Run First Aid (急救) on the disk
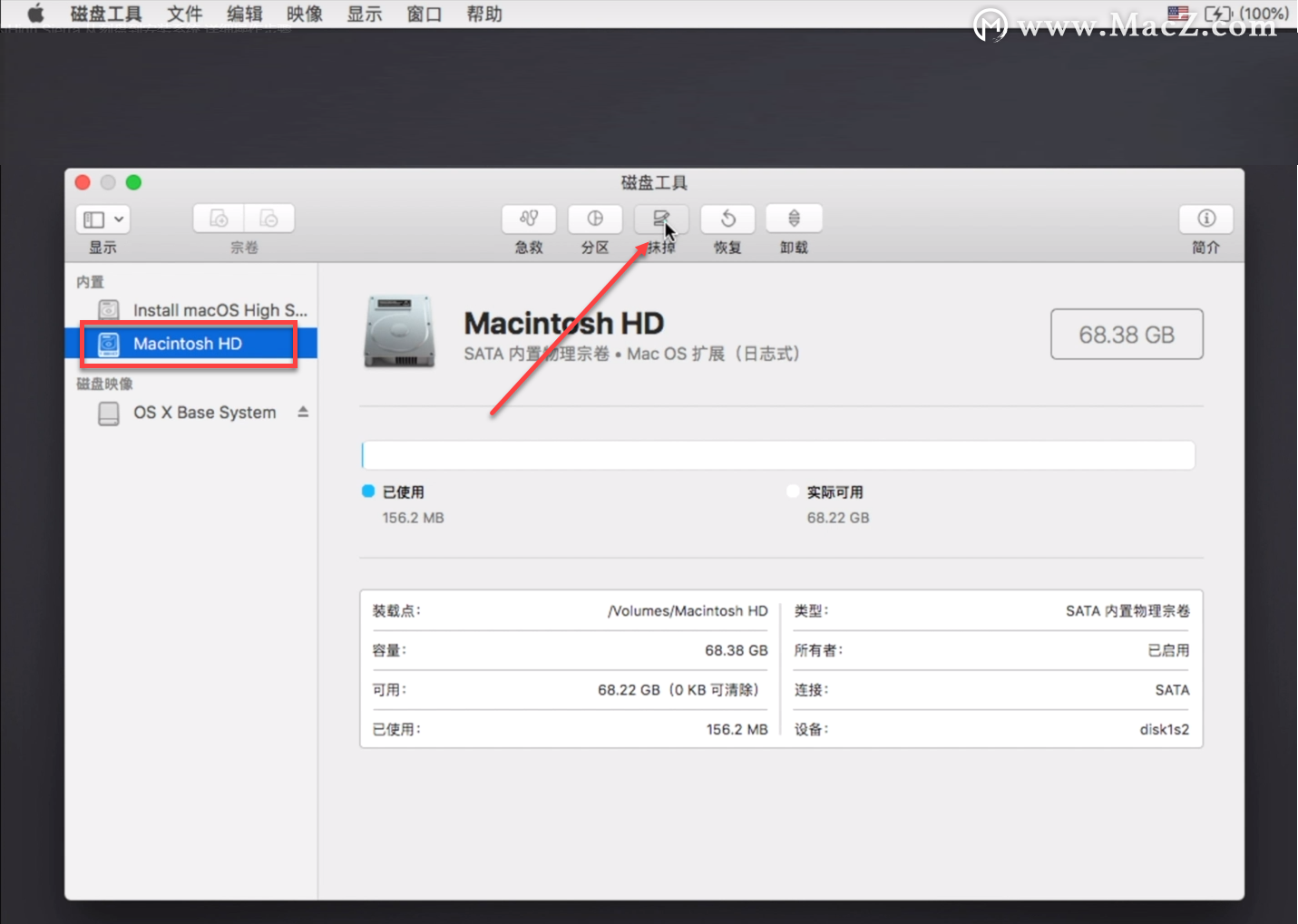The height and width of the screenshot is (924, 1298). click(529, 219)
